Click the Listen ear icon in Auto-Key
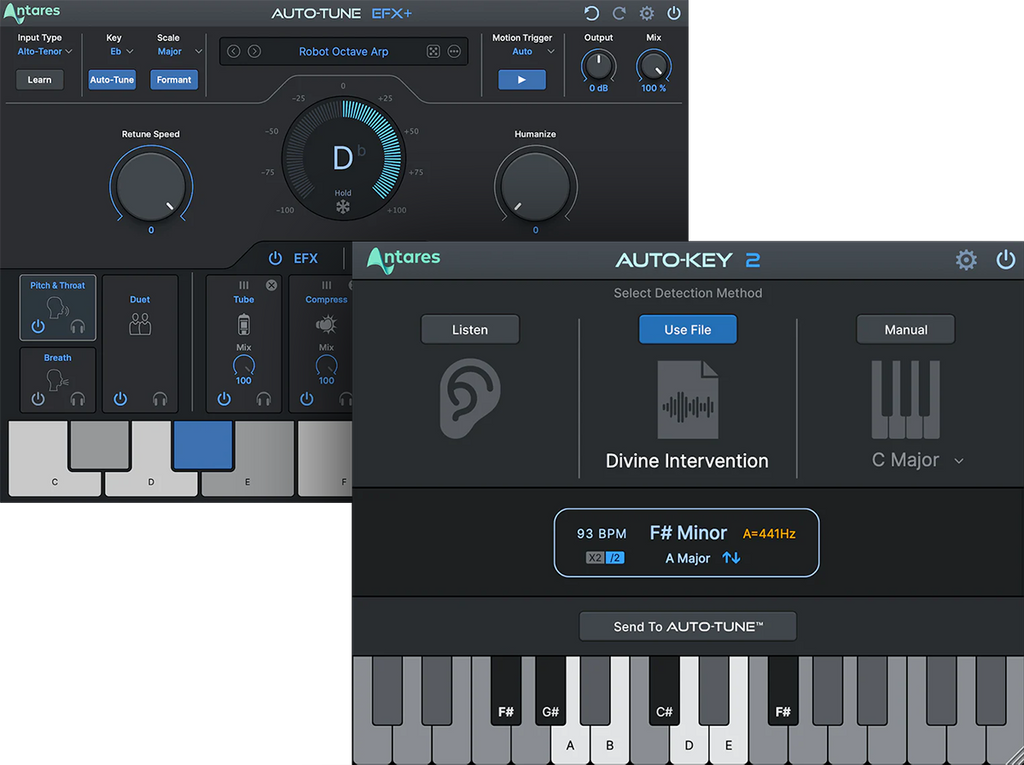1024x765 pixels. coord(470,399)
